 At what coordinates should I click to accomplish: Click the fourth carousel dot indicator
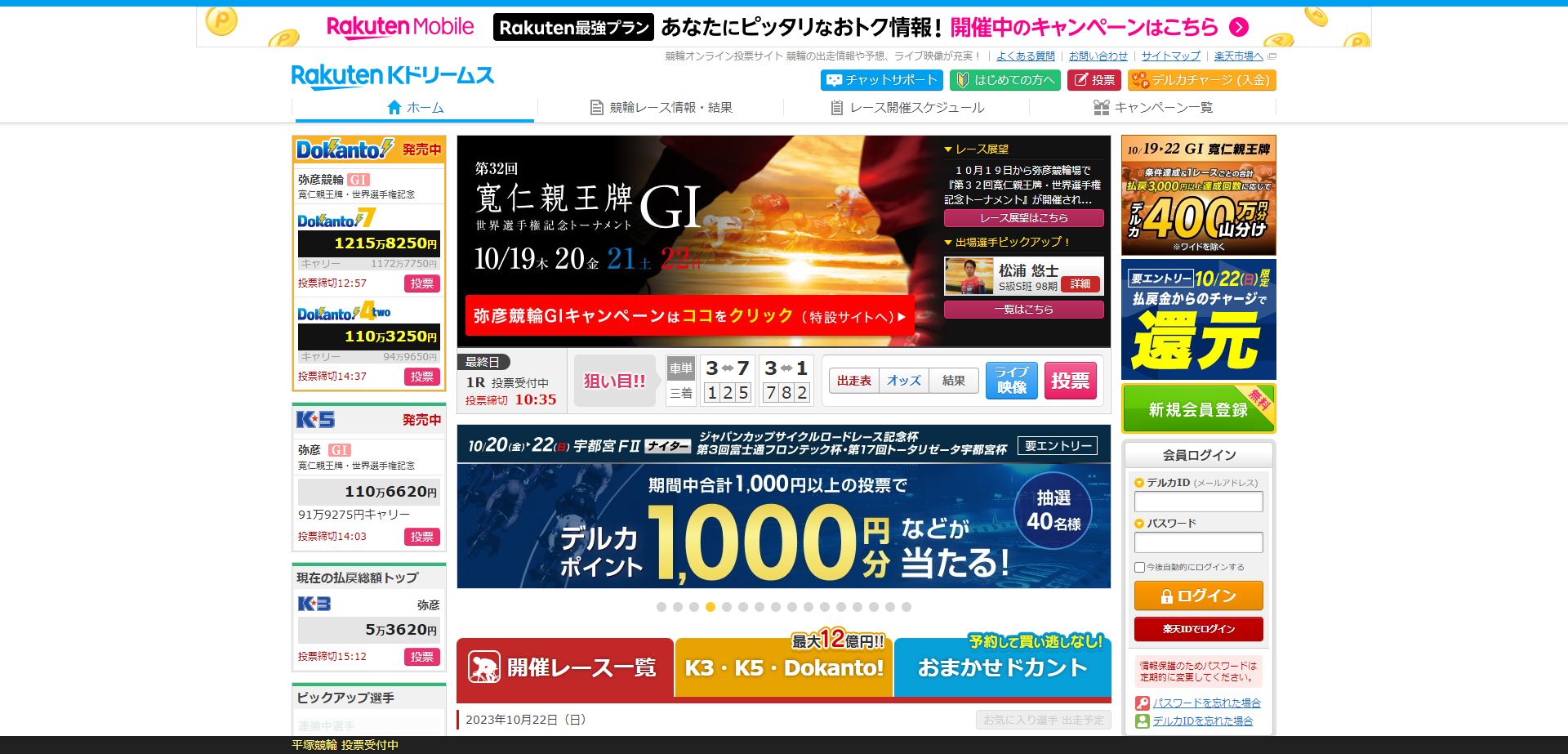[x=710, y=607]
